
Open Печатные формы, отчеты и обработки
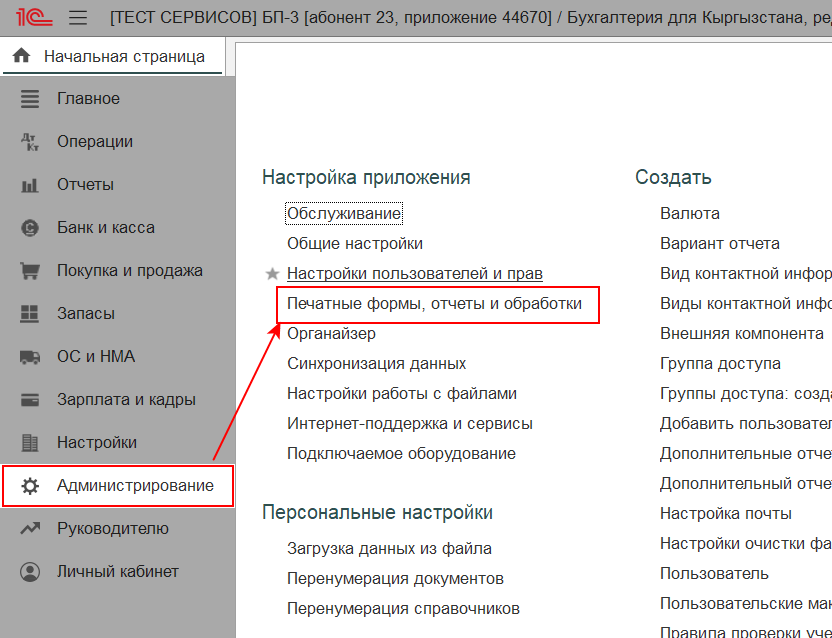click(434, 303)
